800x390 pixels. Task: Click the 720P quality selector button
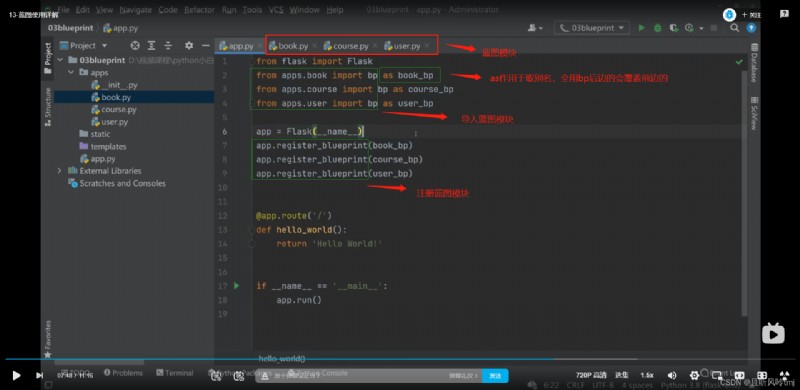pyautogui.click(x=591, y=376)
